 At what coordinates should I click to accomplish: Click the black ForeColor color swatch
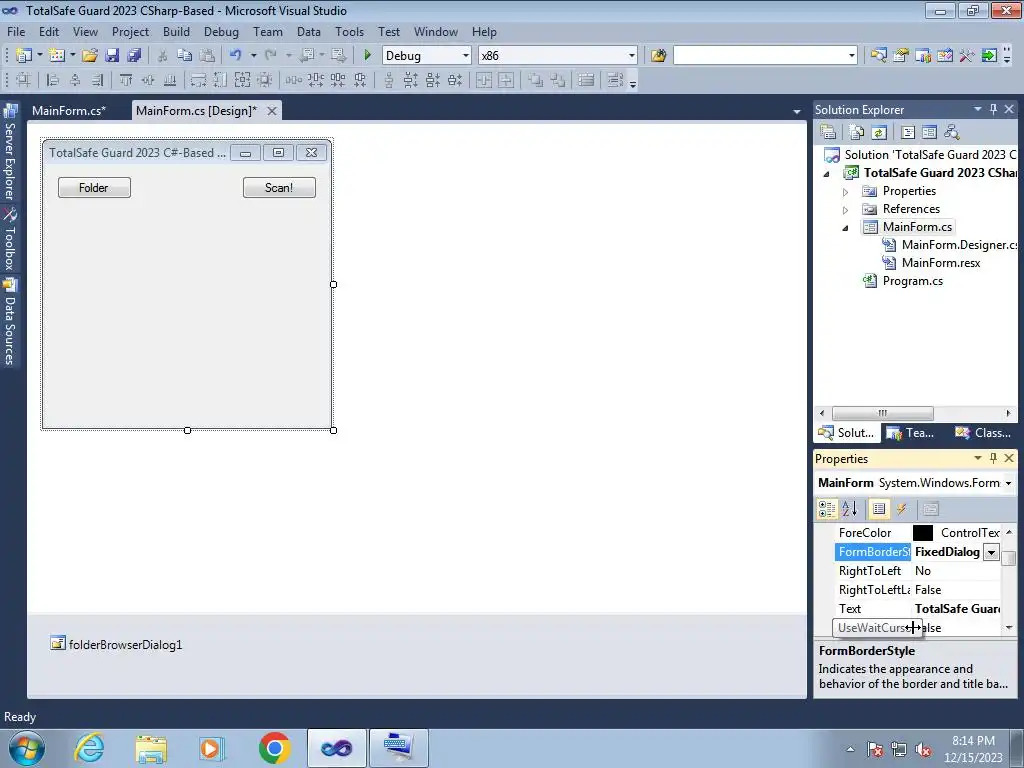(x=923, y=533)
